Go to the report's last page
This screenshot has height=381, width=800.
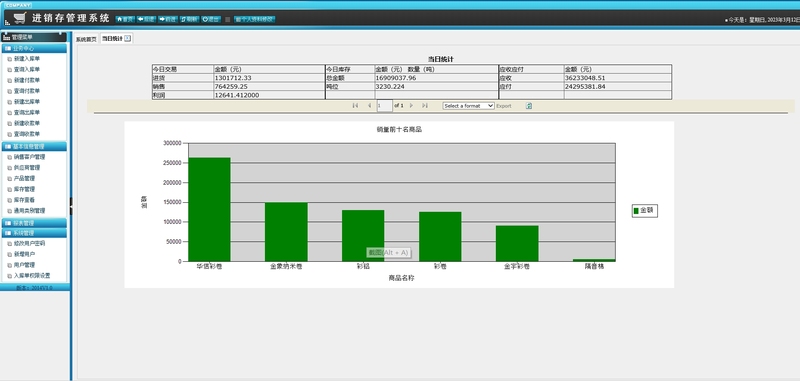[x=424, y=106]
